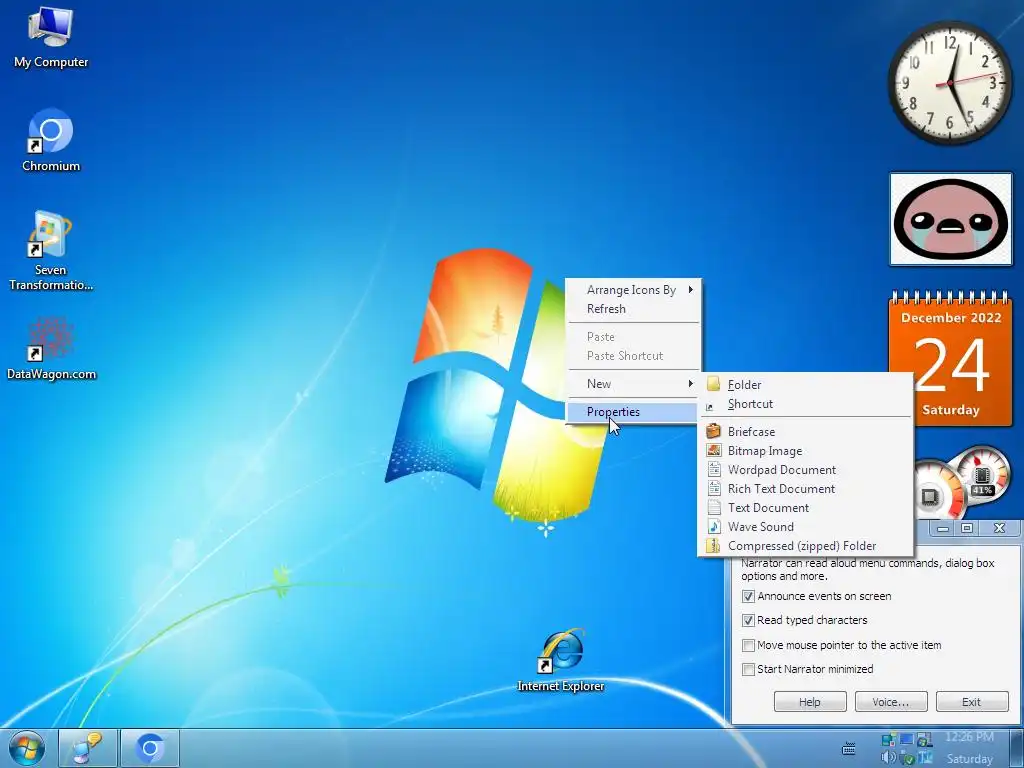1024x768 pixels.
Task: Create a new Folder from the submenu
Action: [805, 385]
